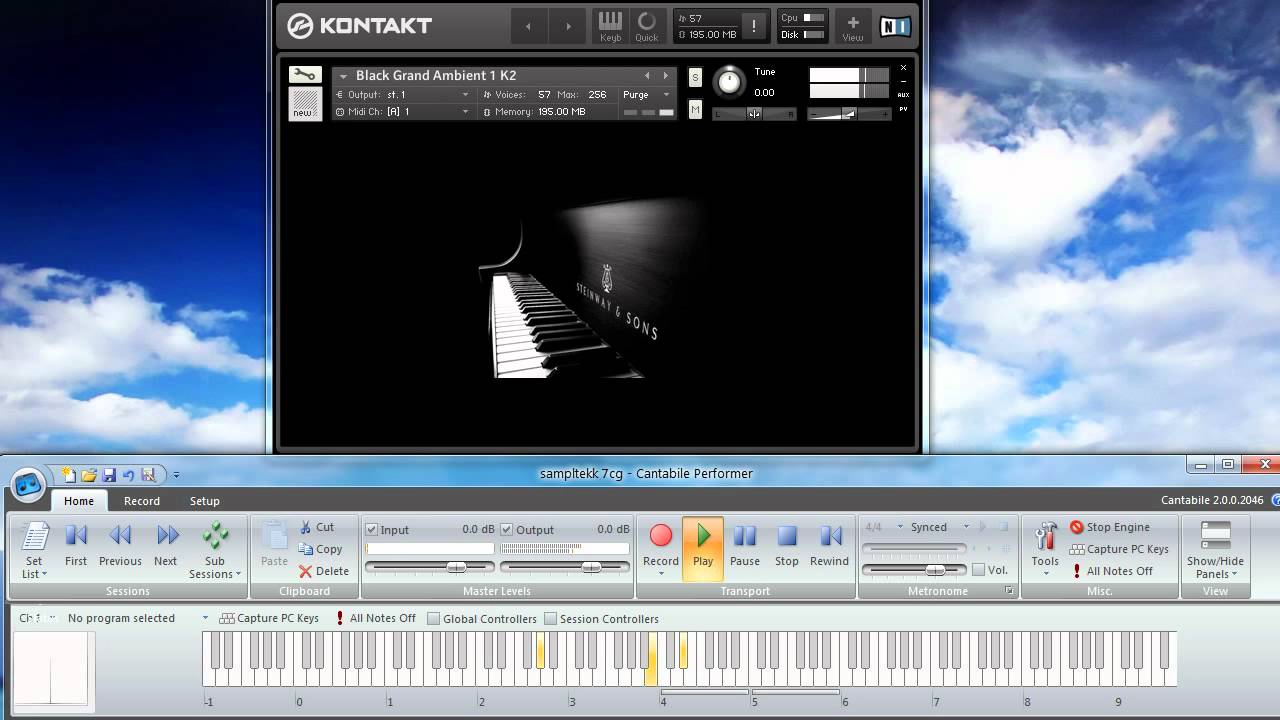Switch to the Record ribbon tab
This screenshot has width=1280, height=720.
coord(142,501)
